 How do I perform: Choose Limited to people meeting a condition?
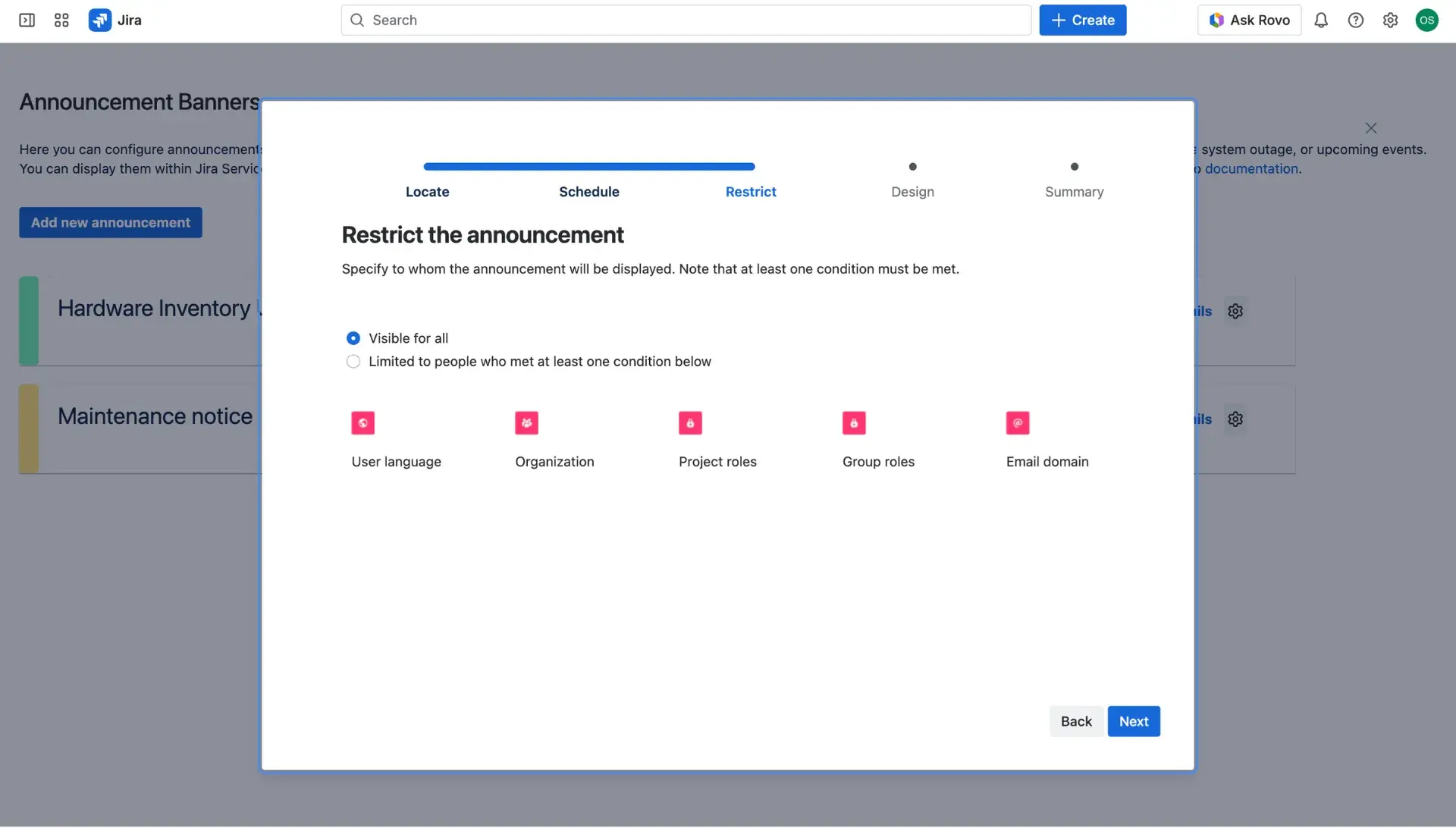(x=353, y=361)
